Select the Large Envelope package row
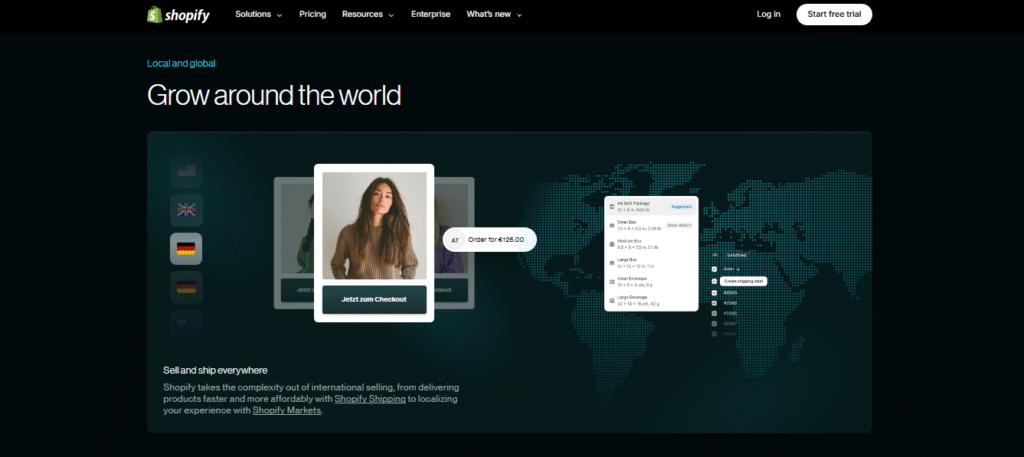 pyautogui.click(x=651, y=300)
